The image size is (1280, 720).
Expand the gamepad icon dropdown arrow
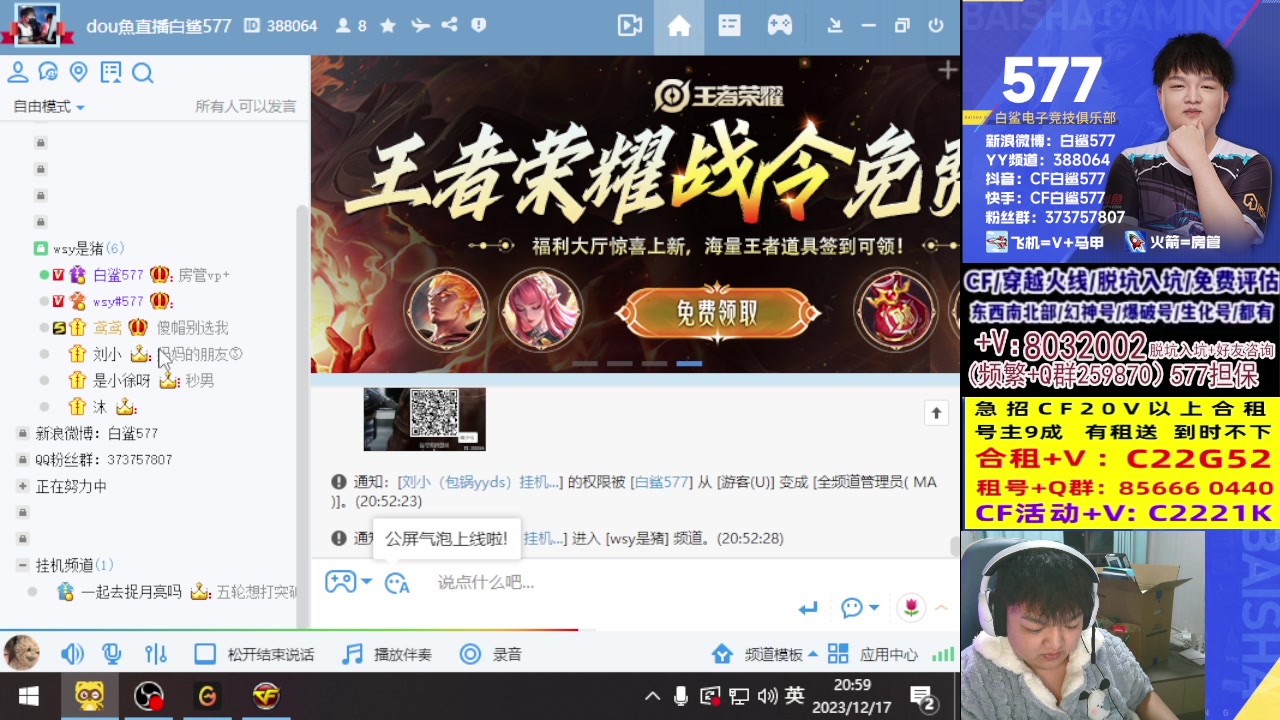click(366, 582)
